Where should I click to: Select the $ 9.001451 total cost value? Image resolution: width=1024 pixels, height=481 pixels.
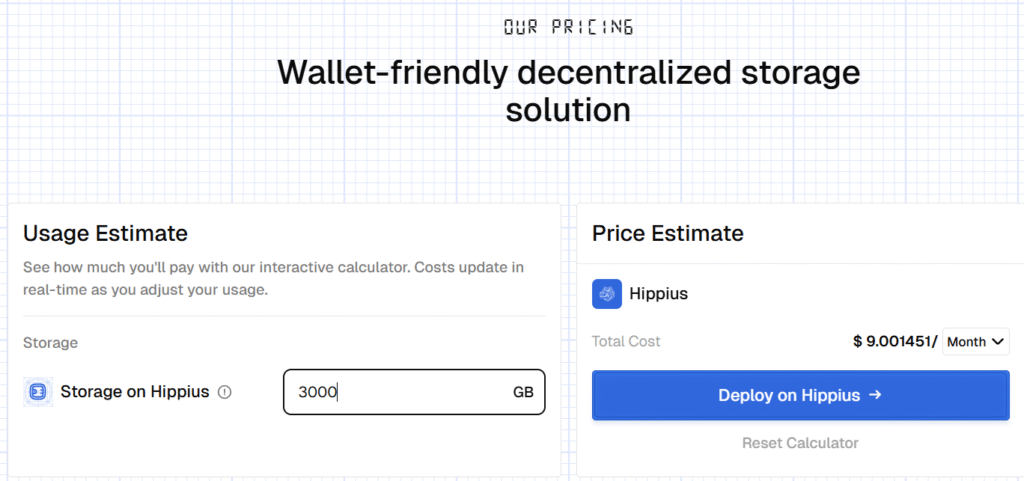click(892, 341)
